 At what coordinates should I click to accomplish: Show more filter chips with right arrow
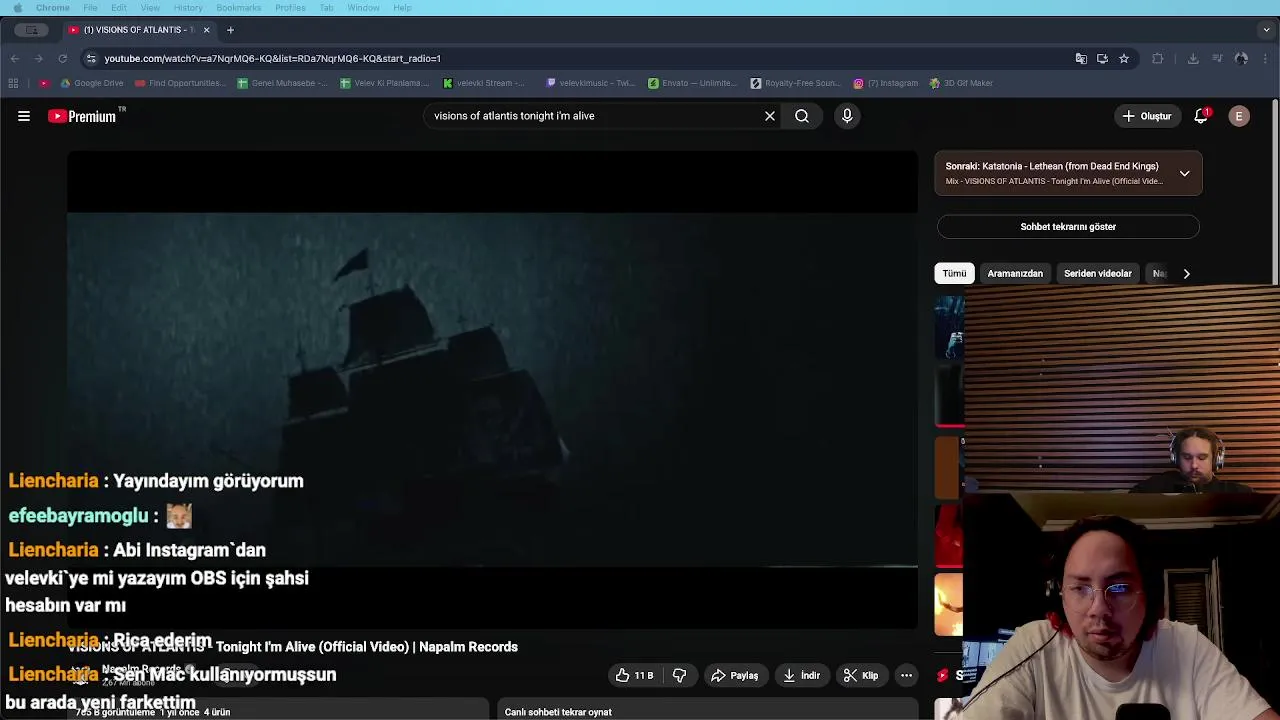1186,273
